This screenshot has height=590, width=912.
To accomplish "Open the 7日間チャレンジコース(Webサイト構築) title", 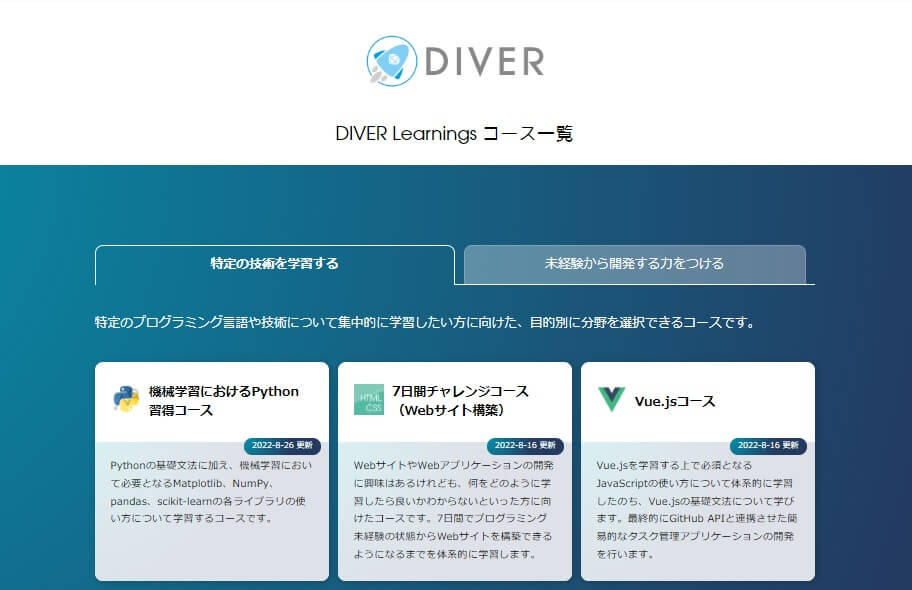I will pos(459,401).
